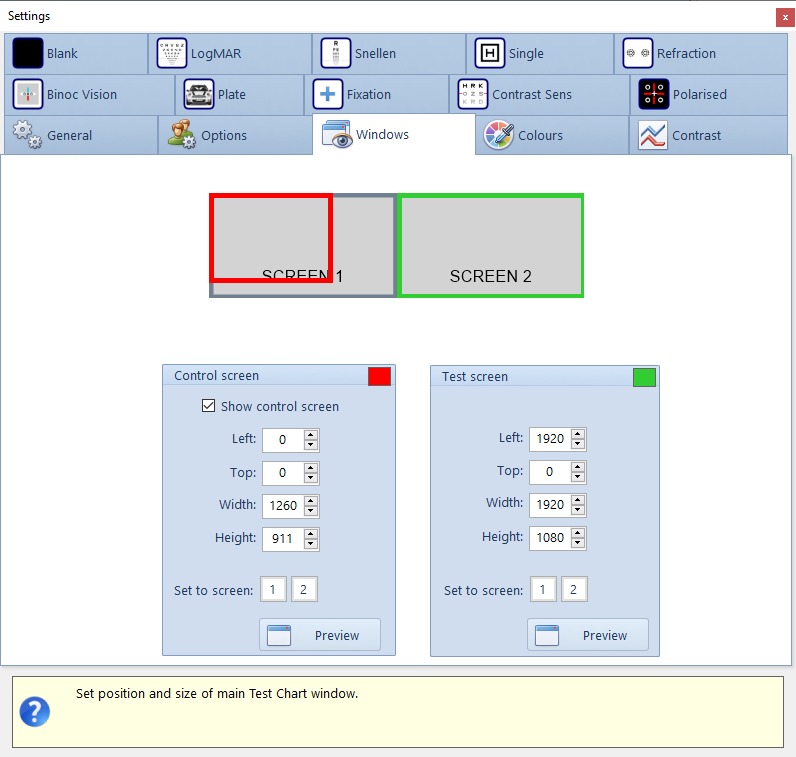Open the LogMAR chart tab icon
The width and height of the screenshot is (796, 757).
pos(172,53)
